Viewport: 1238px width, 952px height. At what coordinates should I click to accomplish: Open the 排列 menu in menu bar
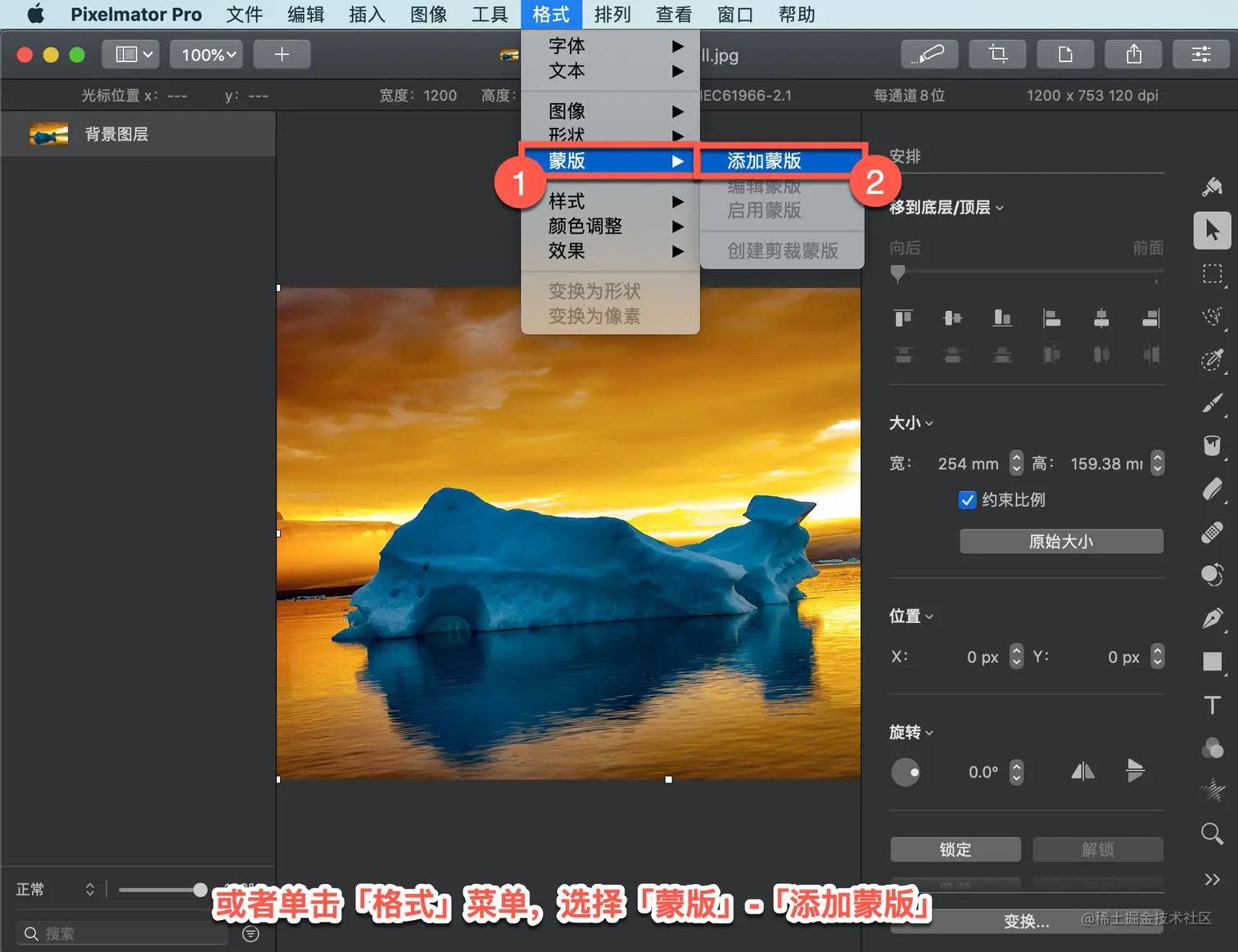coord(612,15)
